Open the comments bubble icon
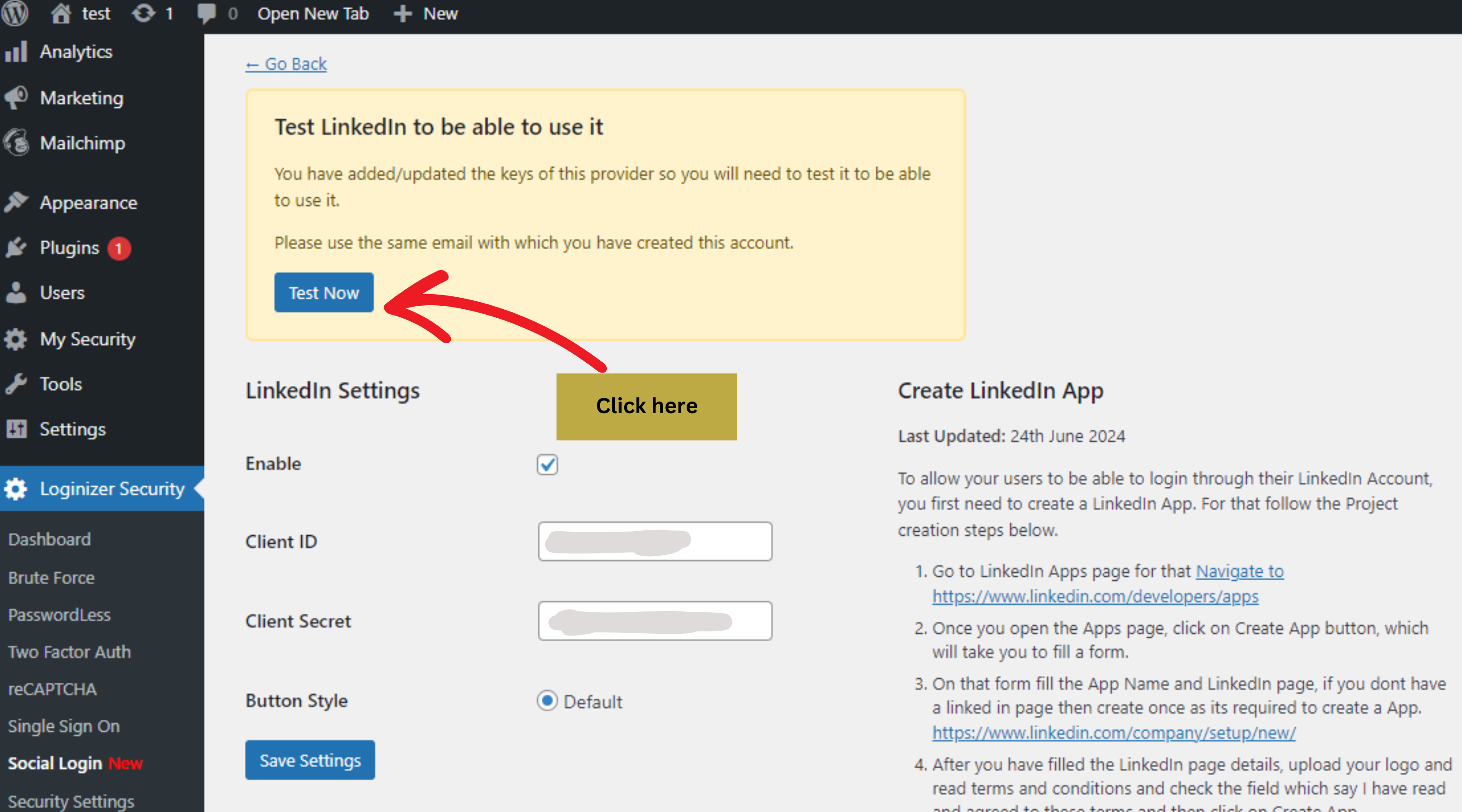 [x=206, y=14]
